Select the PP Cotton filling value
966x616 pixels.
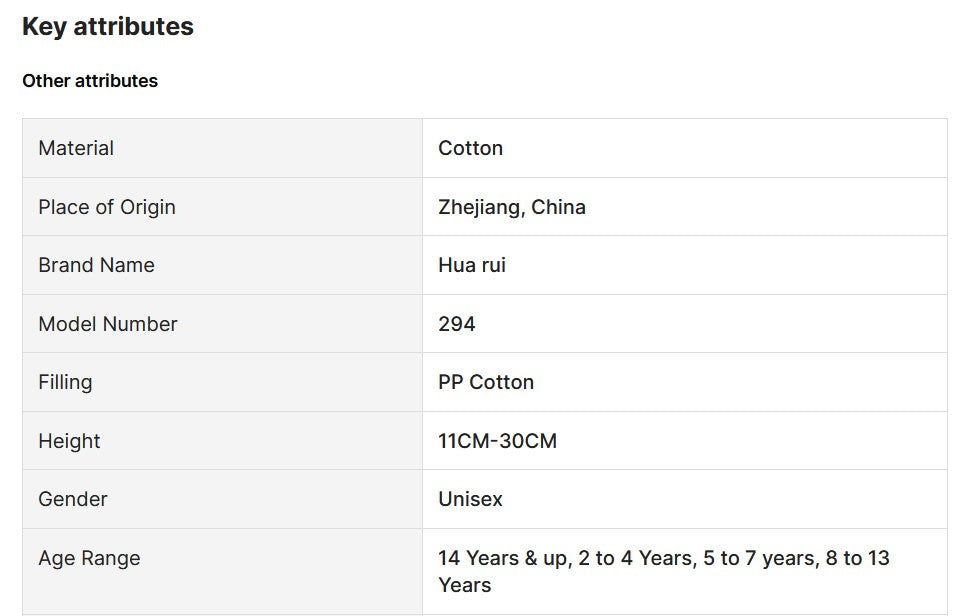pos(486,382)
